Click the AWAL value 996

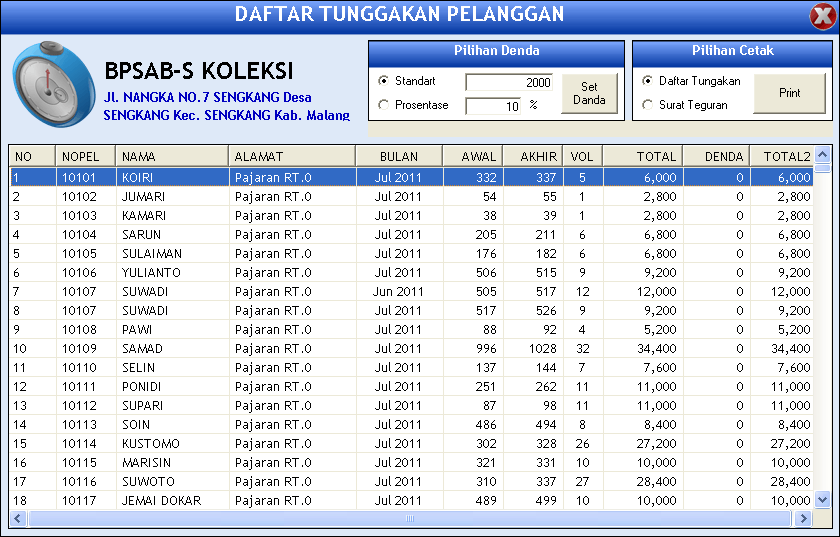[x=473, y=349]
